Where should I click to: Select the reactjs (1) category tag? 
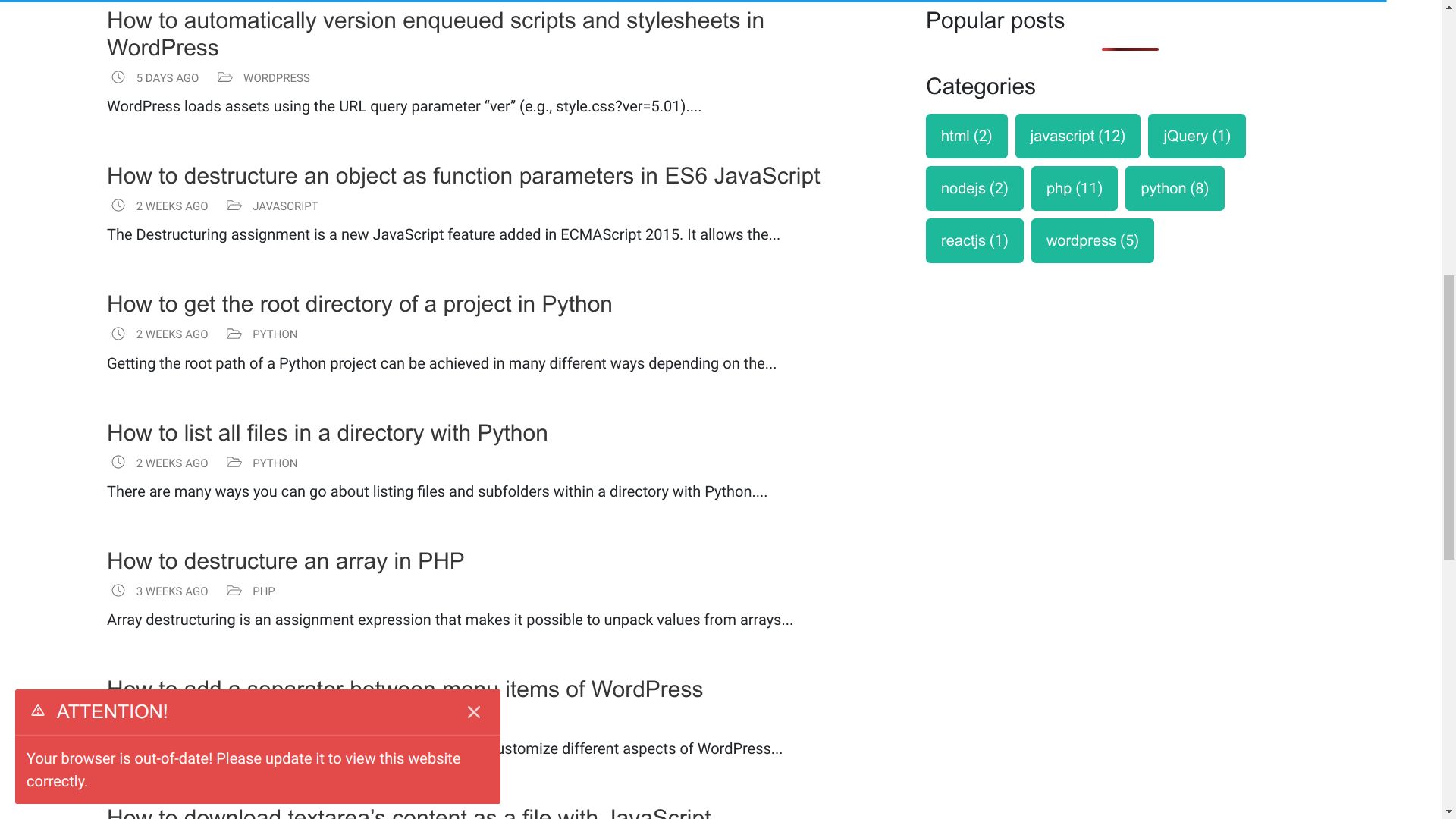[x=974, y=240]
